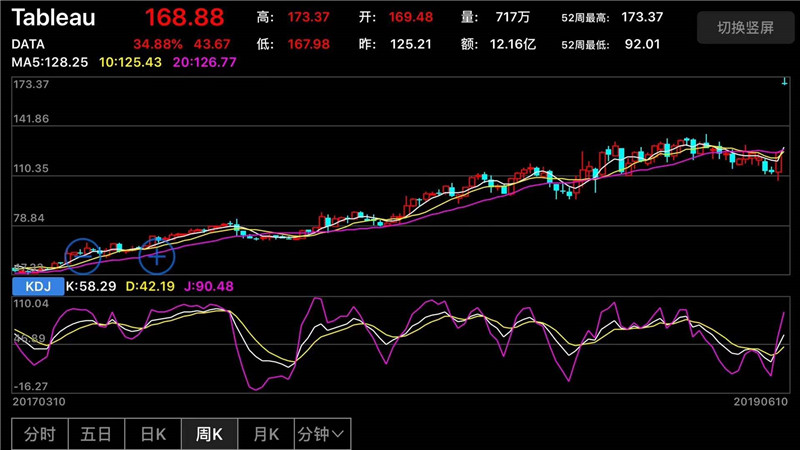Switch to the 五日 tab
The image size is (800, 450).
96,434
